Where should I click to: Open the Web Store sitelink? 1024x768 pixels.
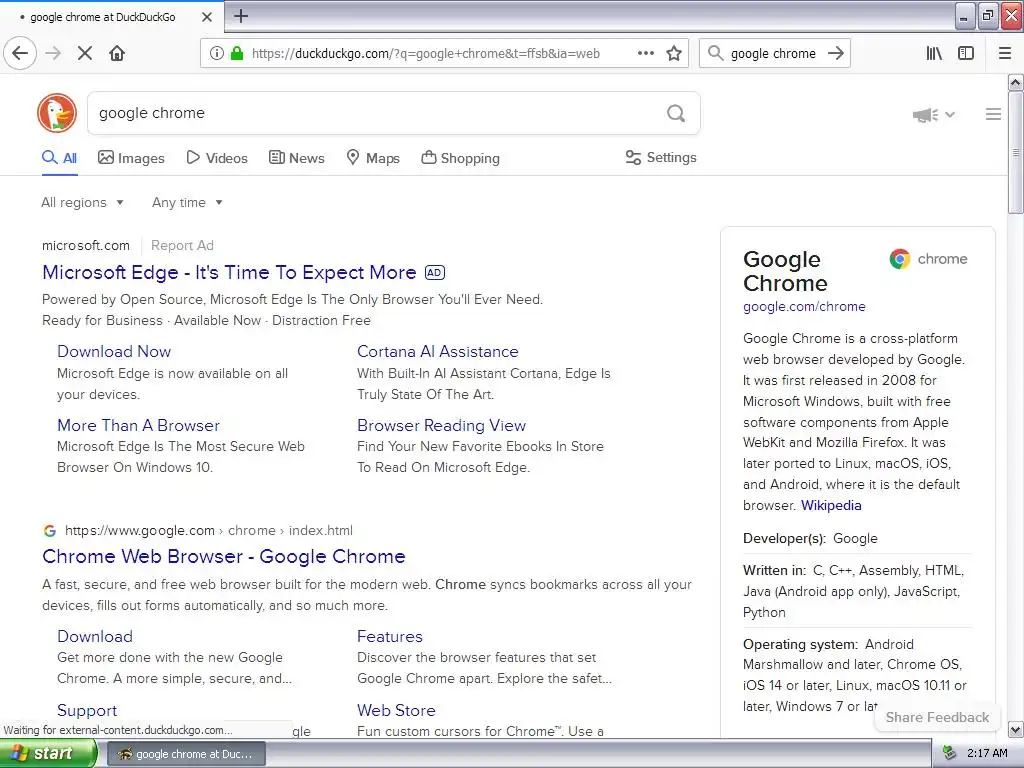coord(396,710)
